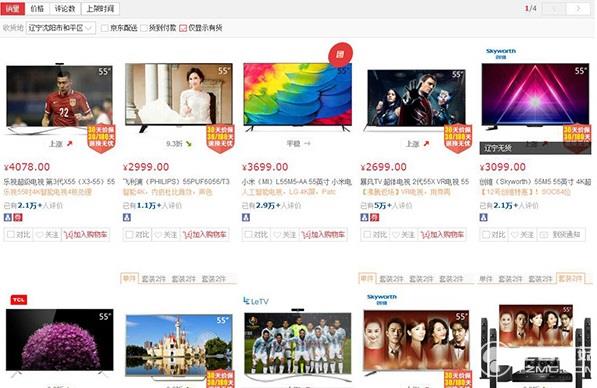Click the red badge icon under the ¥2699 TV reviews
The height and width of the screenshot is (388, 597).
[x=375, y=217]
